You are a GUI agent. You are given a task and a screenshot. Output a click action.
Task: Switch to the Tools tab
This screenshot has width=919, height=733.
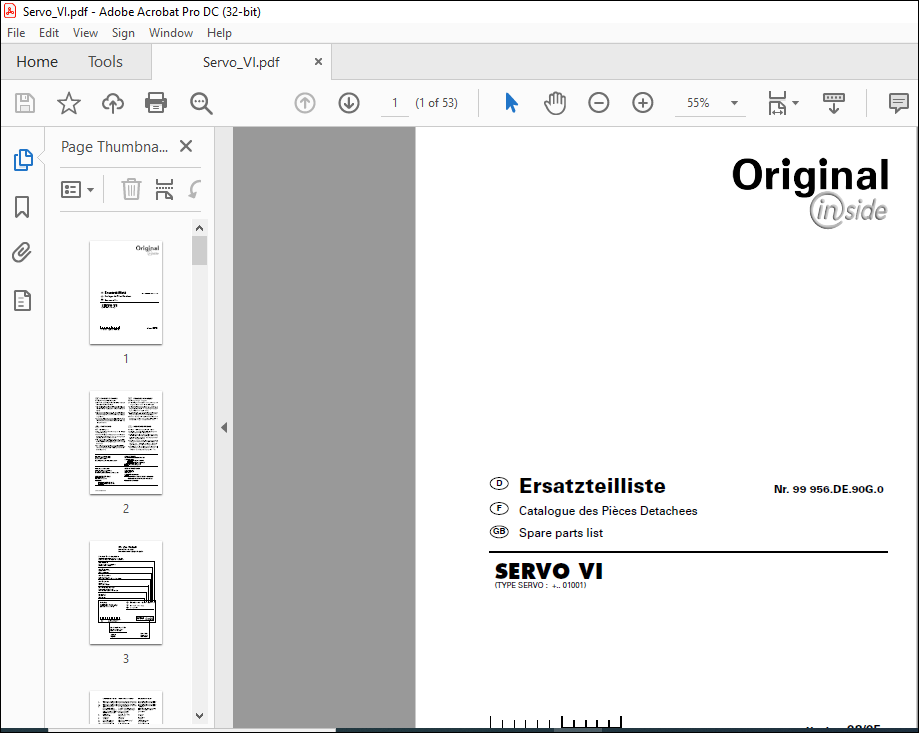[105, 62]
